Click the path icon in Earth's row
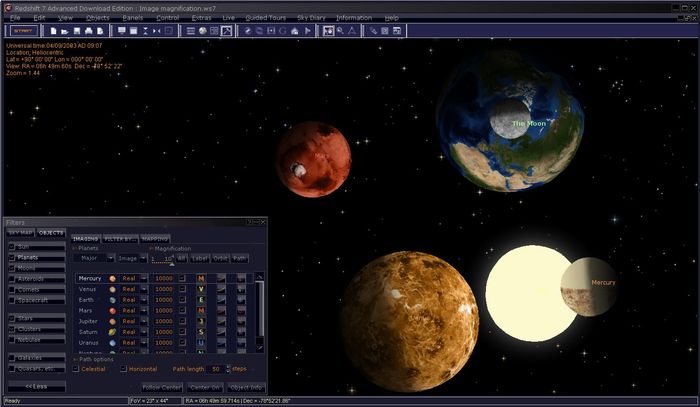700x407 pixels. click(241, 300)
